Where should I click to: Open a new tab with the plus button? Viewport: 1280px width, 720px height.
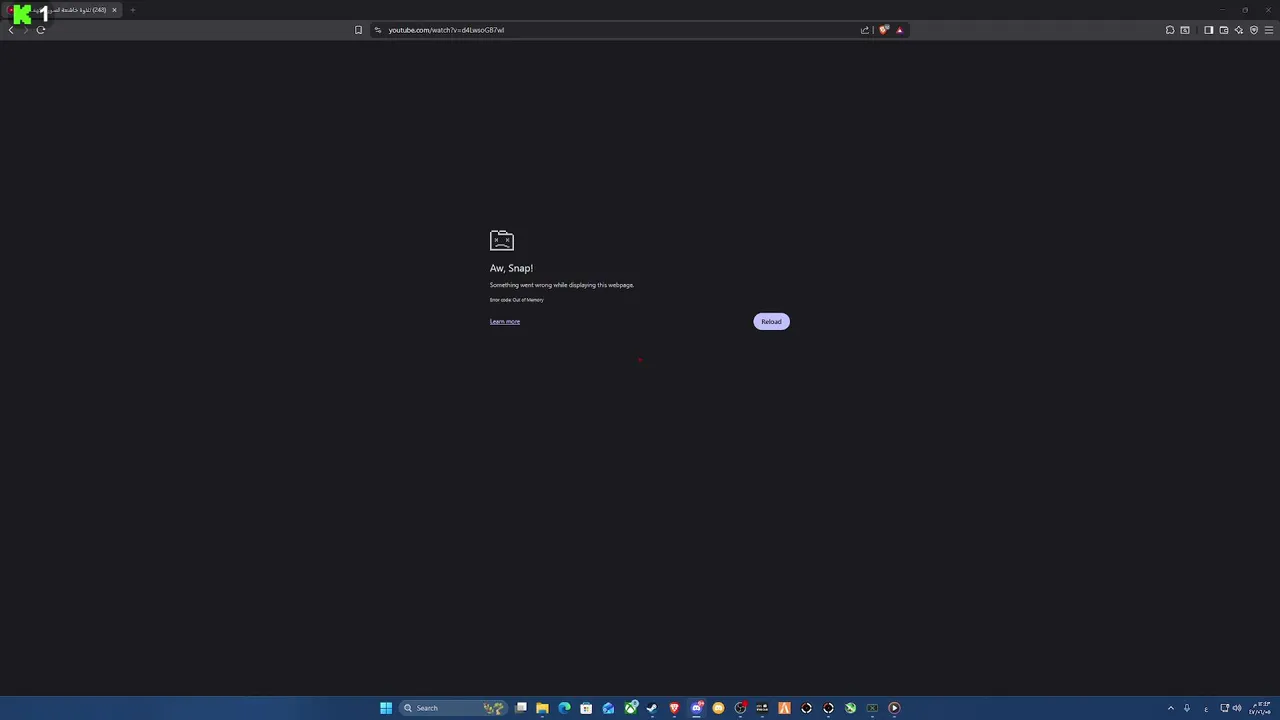click(x=132, y=10)
